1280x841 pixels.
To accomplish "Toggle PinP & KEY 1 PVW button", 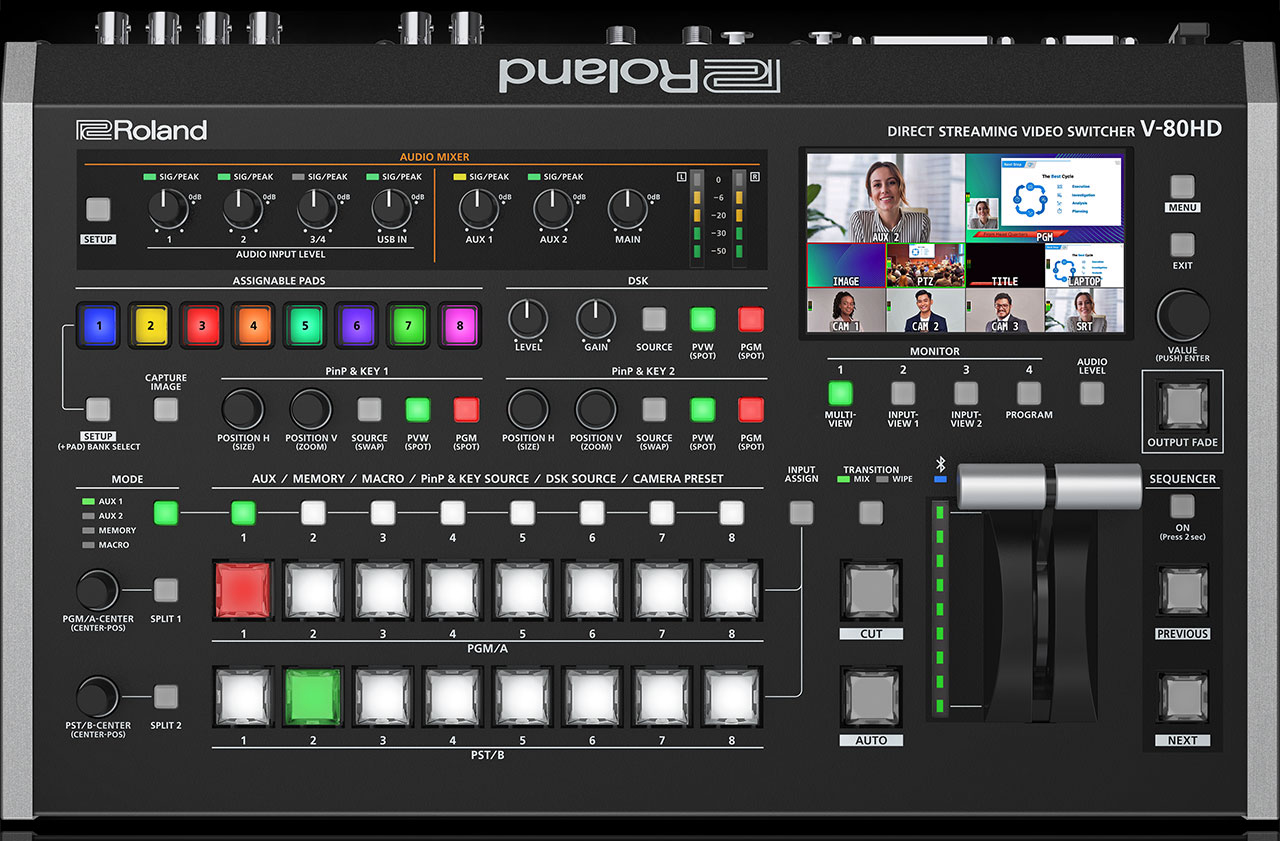I will click(418, 409).
